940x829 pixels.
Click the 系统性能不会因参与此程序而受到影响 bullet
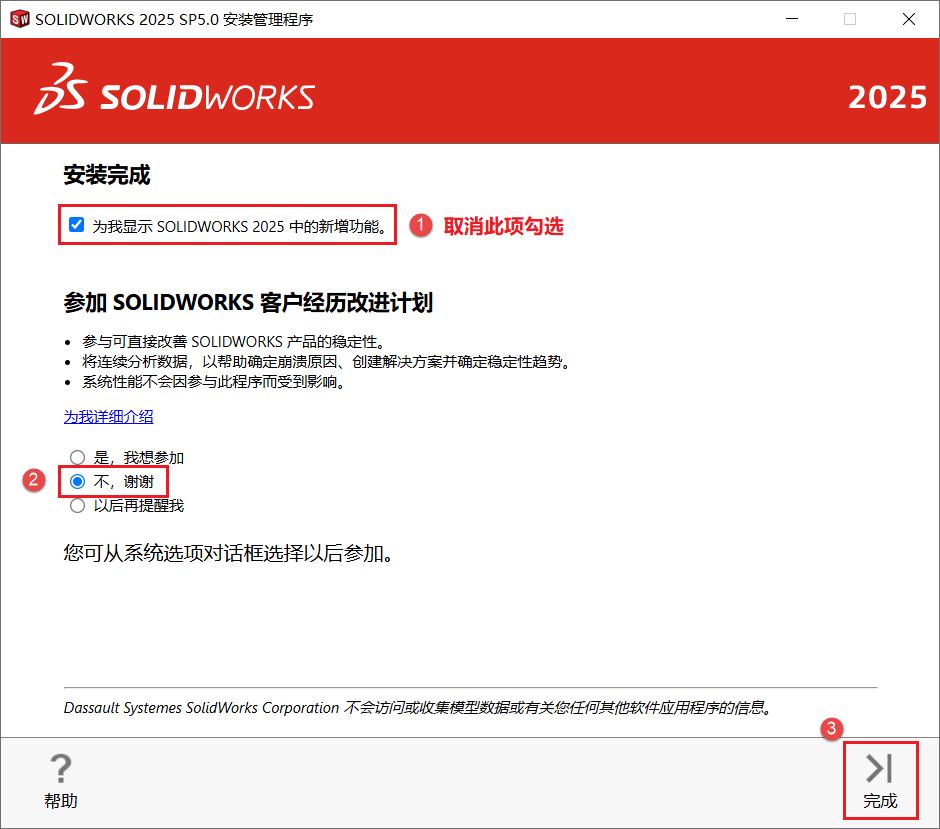213,382
